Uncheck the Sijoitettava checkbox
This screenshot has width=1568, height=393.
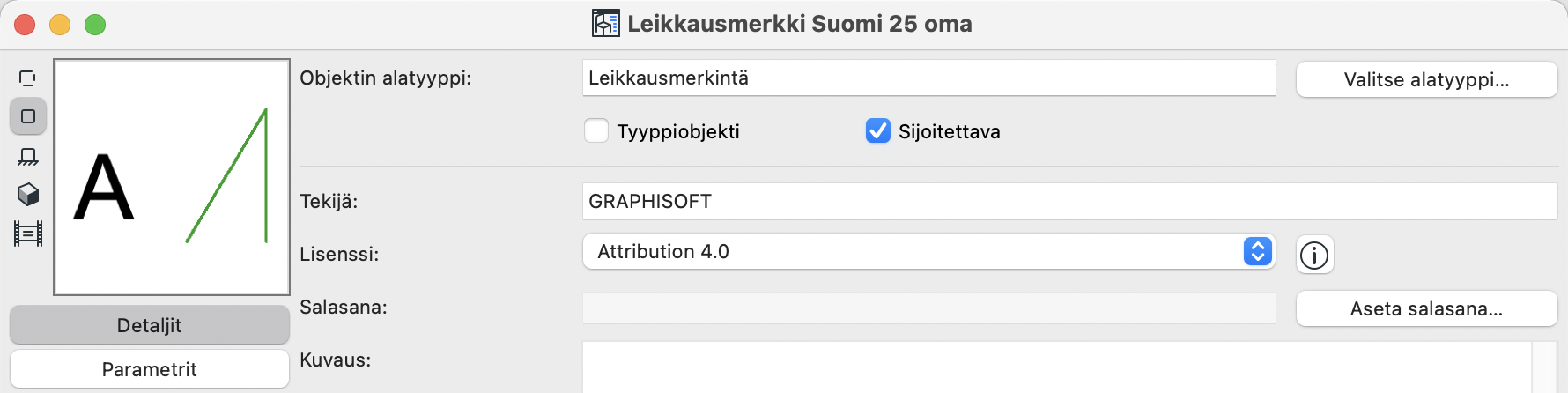878,130
